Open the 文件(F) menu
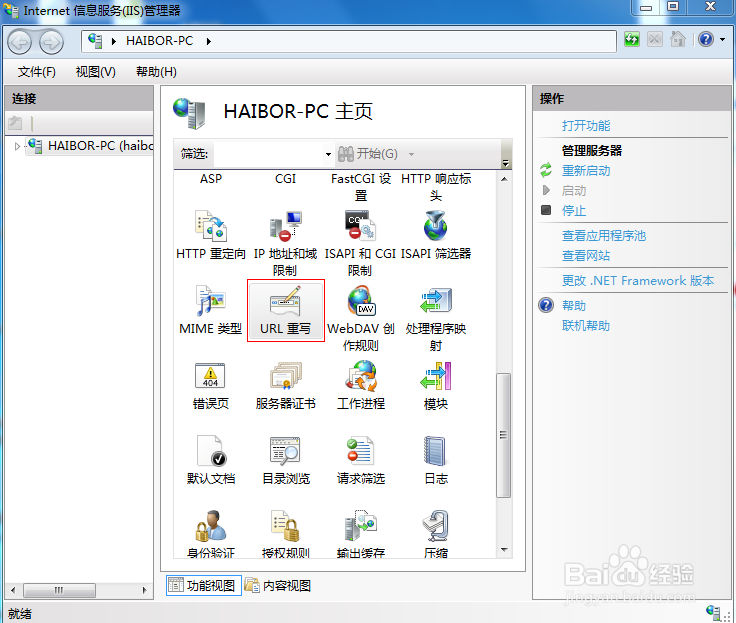Screen dimensions: 736x623 pos(37,72)
